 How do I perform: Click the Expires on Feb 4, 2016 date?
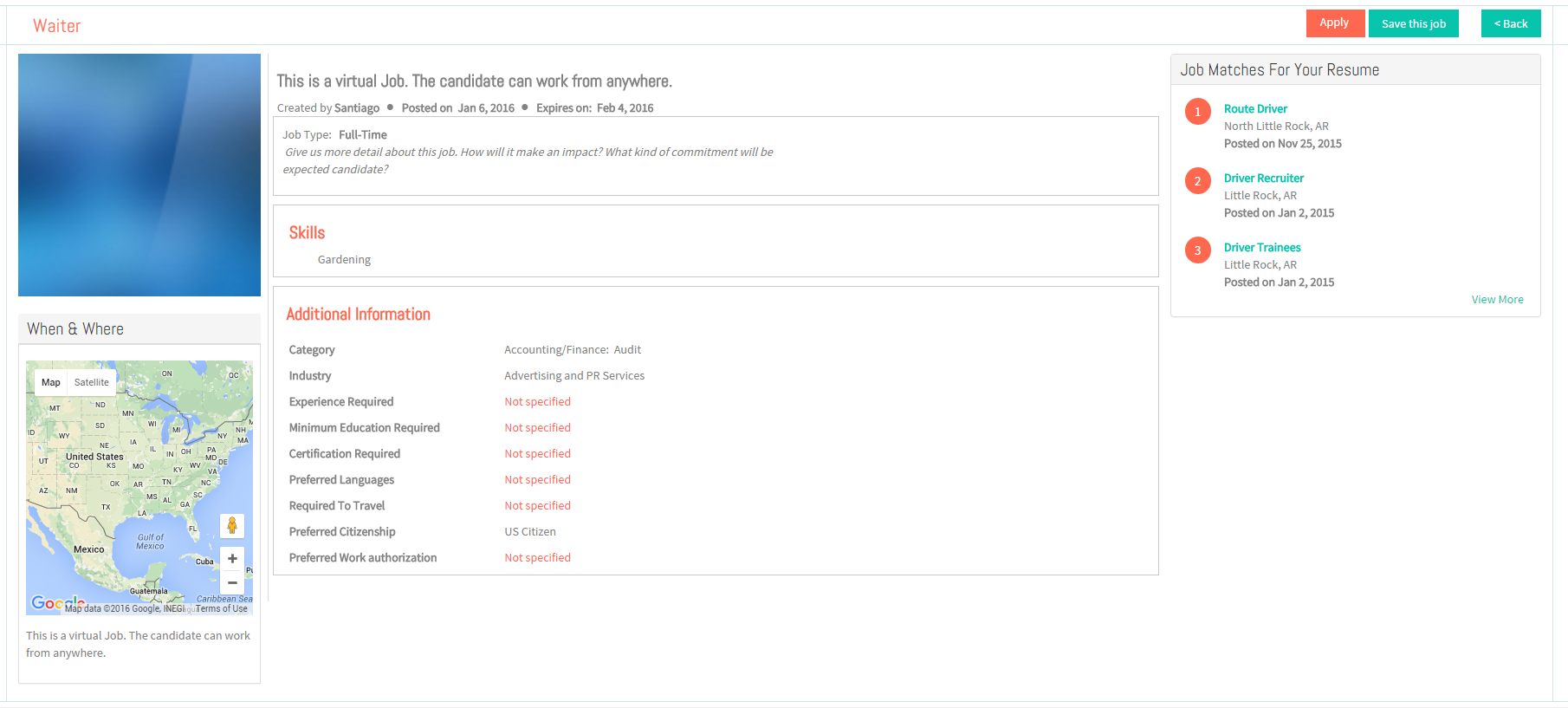[x=595, y=108]
